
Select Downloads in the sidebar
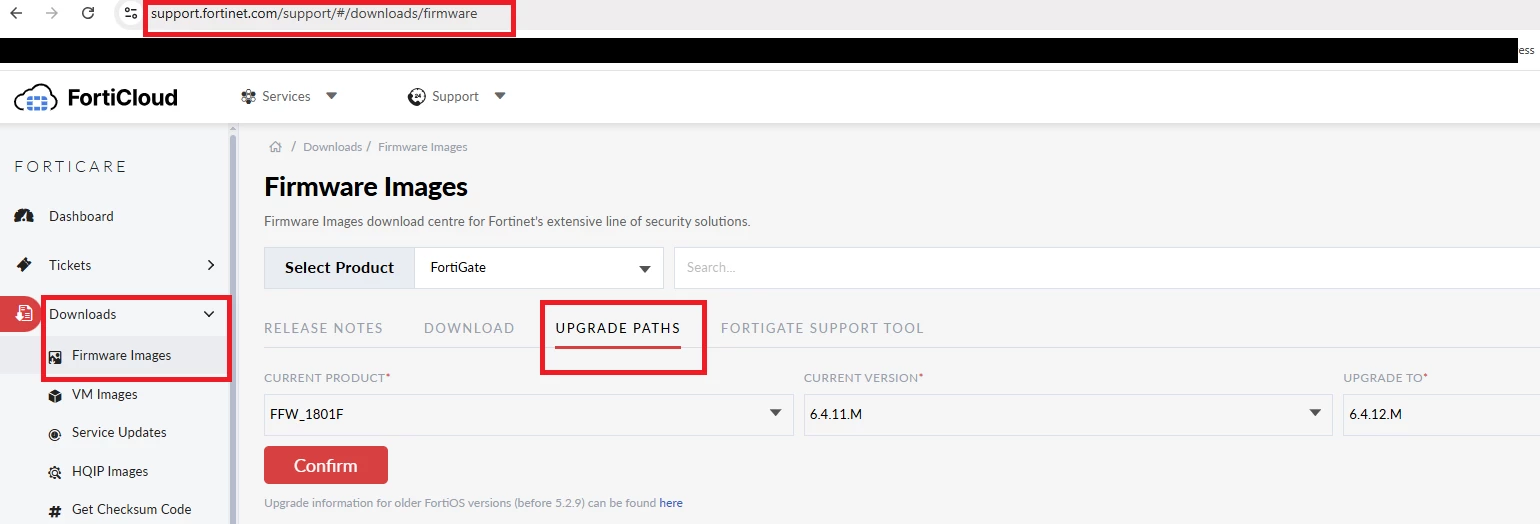click(83, 314)
